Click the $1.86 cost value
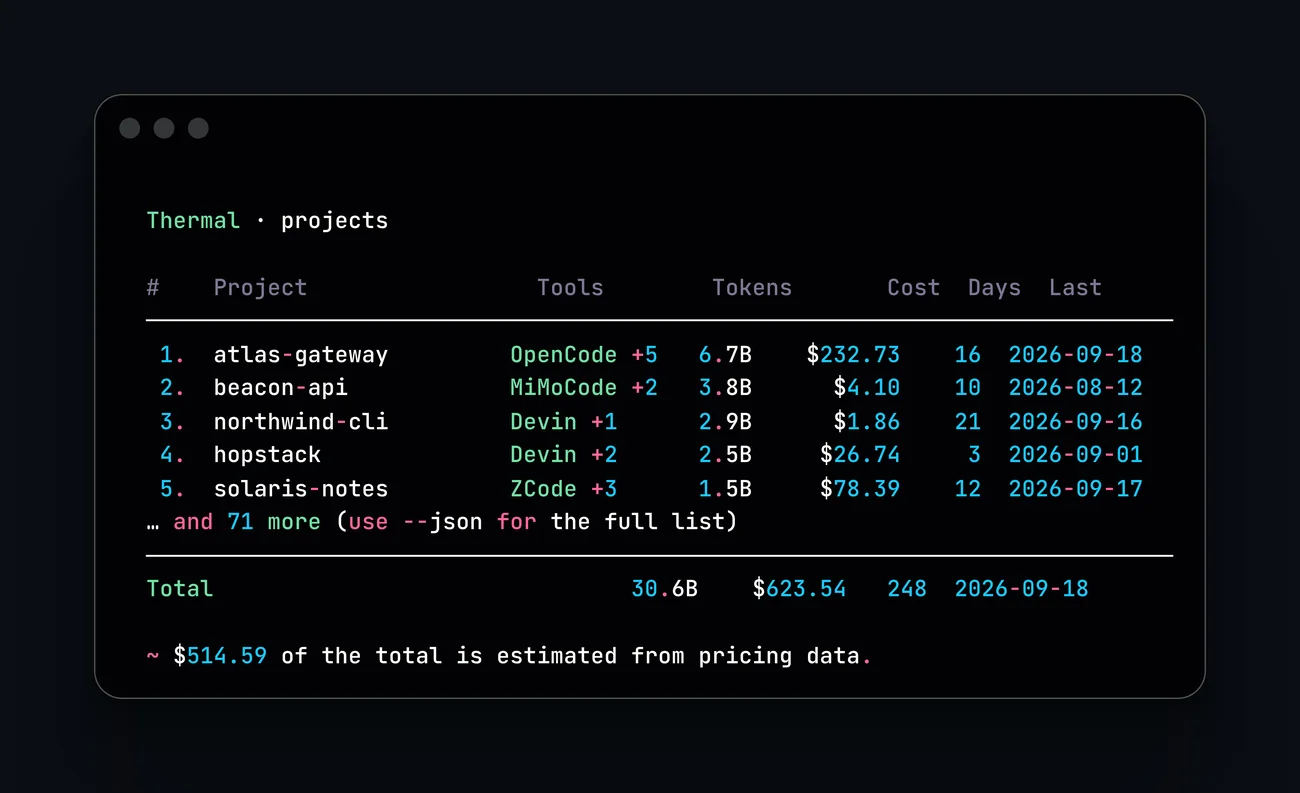The width and height of the screenshot is (1300, 793). point(866,422)
